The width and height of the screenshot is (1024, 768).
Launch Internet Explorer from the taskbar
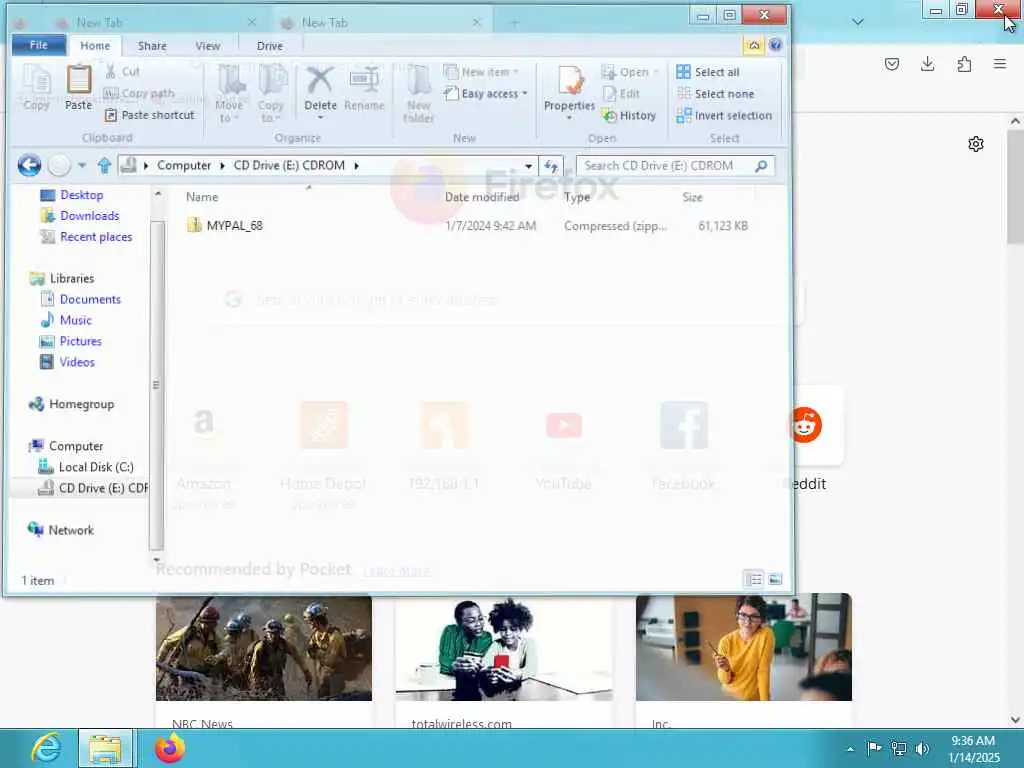47,748
